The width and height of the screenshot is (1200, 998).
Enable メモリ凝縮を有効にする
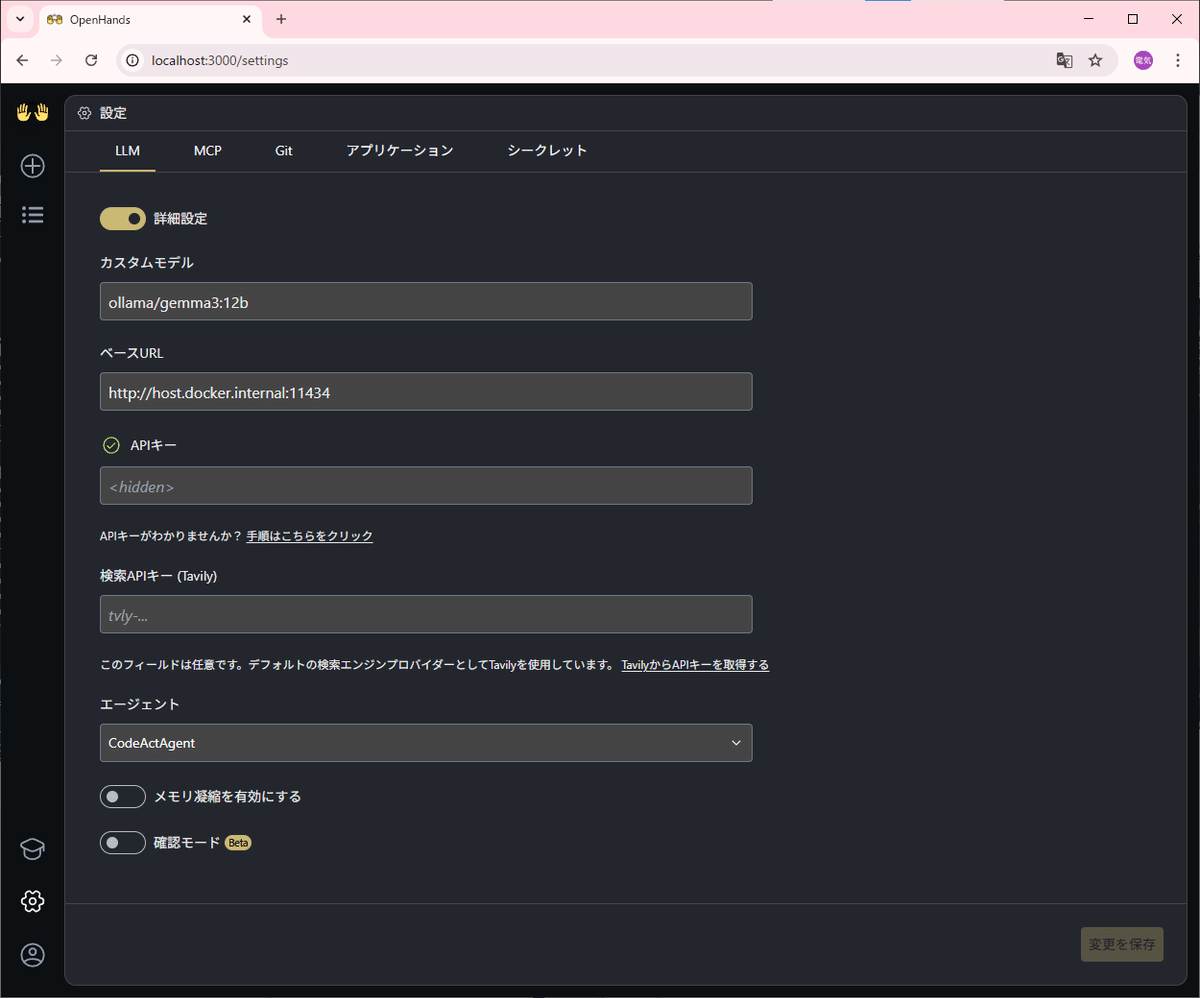(122, 796)
